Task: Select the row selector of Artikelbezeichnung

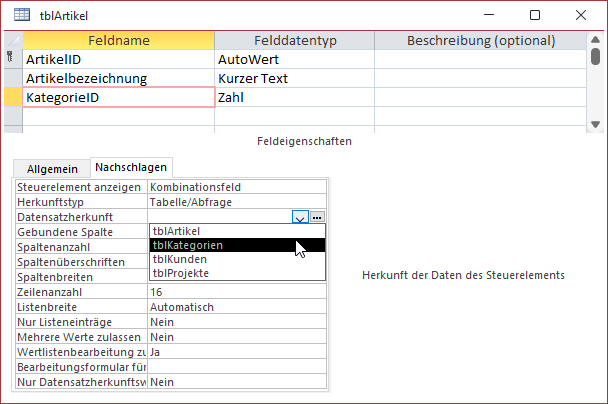Action: coord(13,78)
